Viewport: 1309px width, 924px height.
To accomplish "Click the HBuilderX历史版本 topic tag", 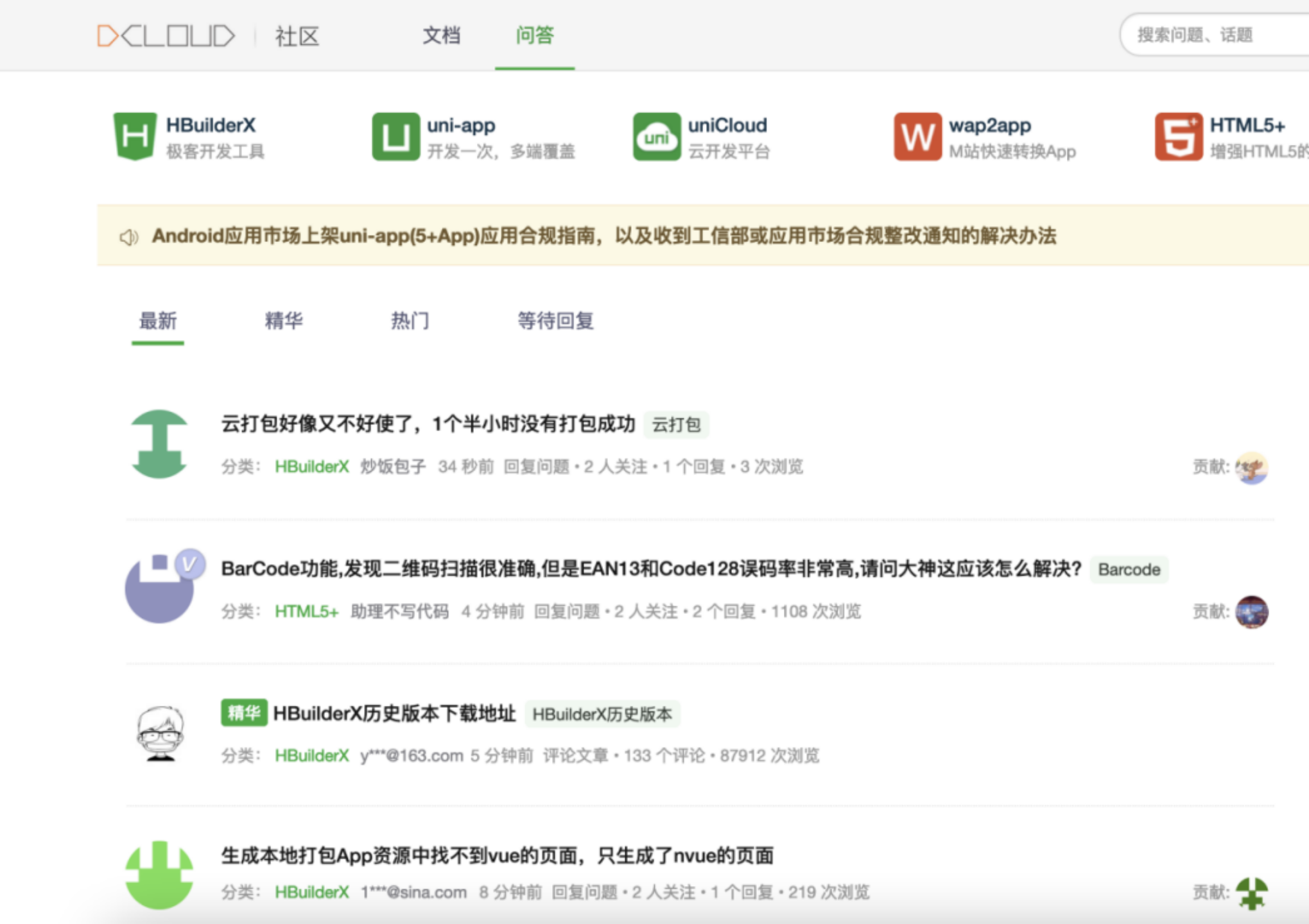I will [x=602, y=714].
